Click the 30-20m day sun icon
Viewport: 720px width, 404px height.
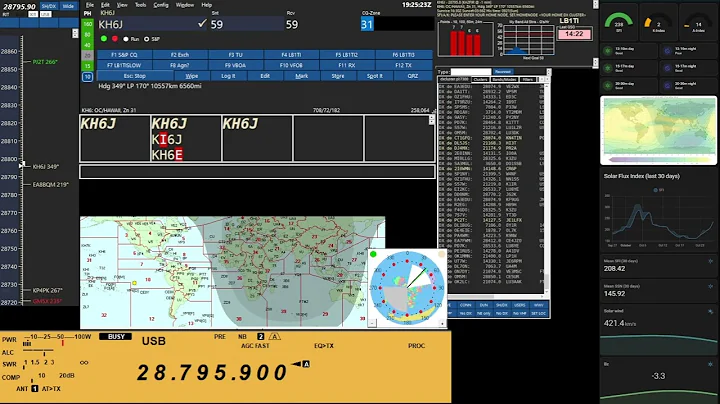click(x=608, y=85)
